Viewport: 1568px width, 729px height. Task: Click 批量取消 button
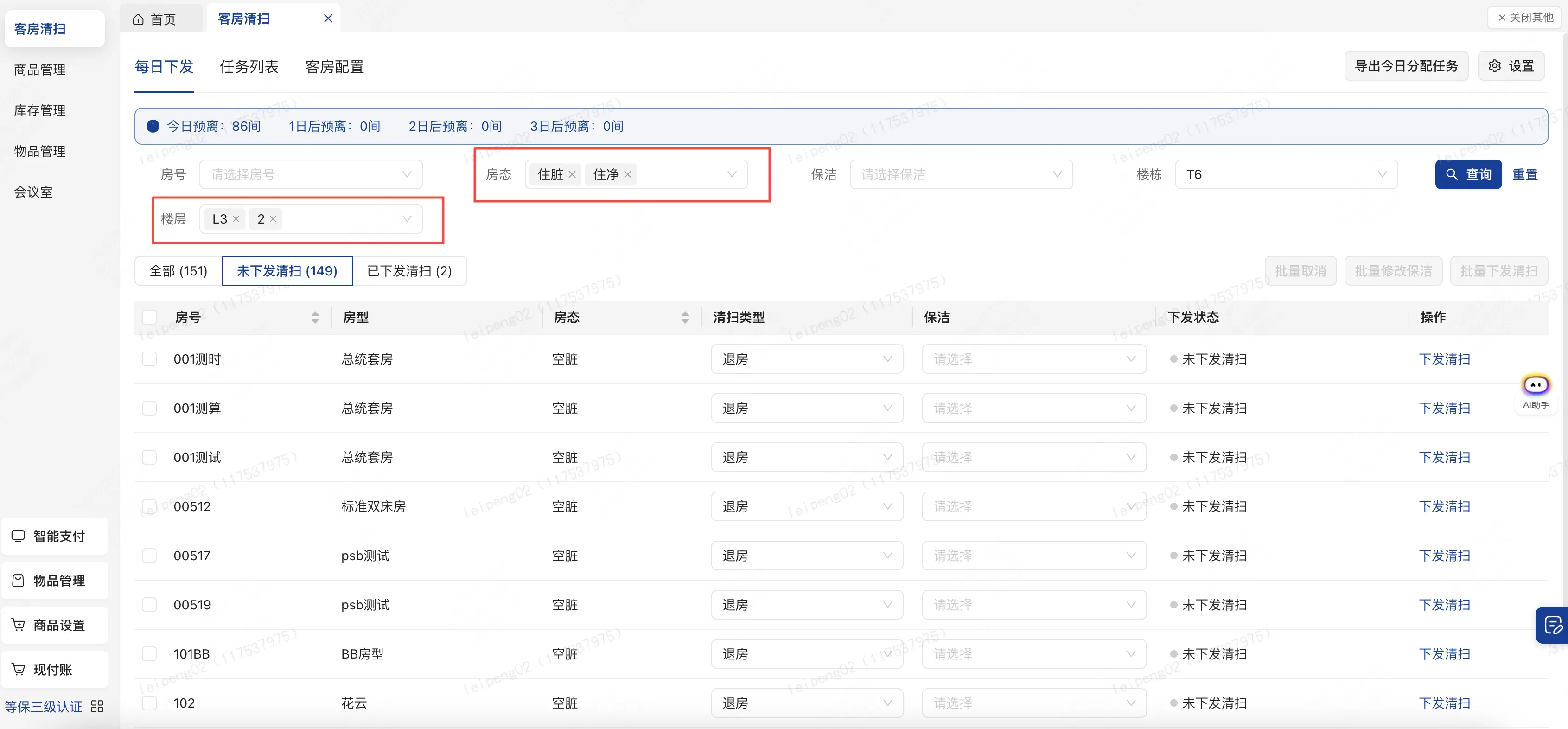1300,271
